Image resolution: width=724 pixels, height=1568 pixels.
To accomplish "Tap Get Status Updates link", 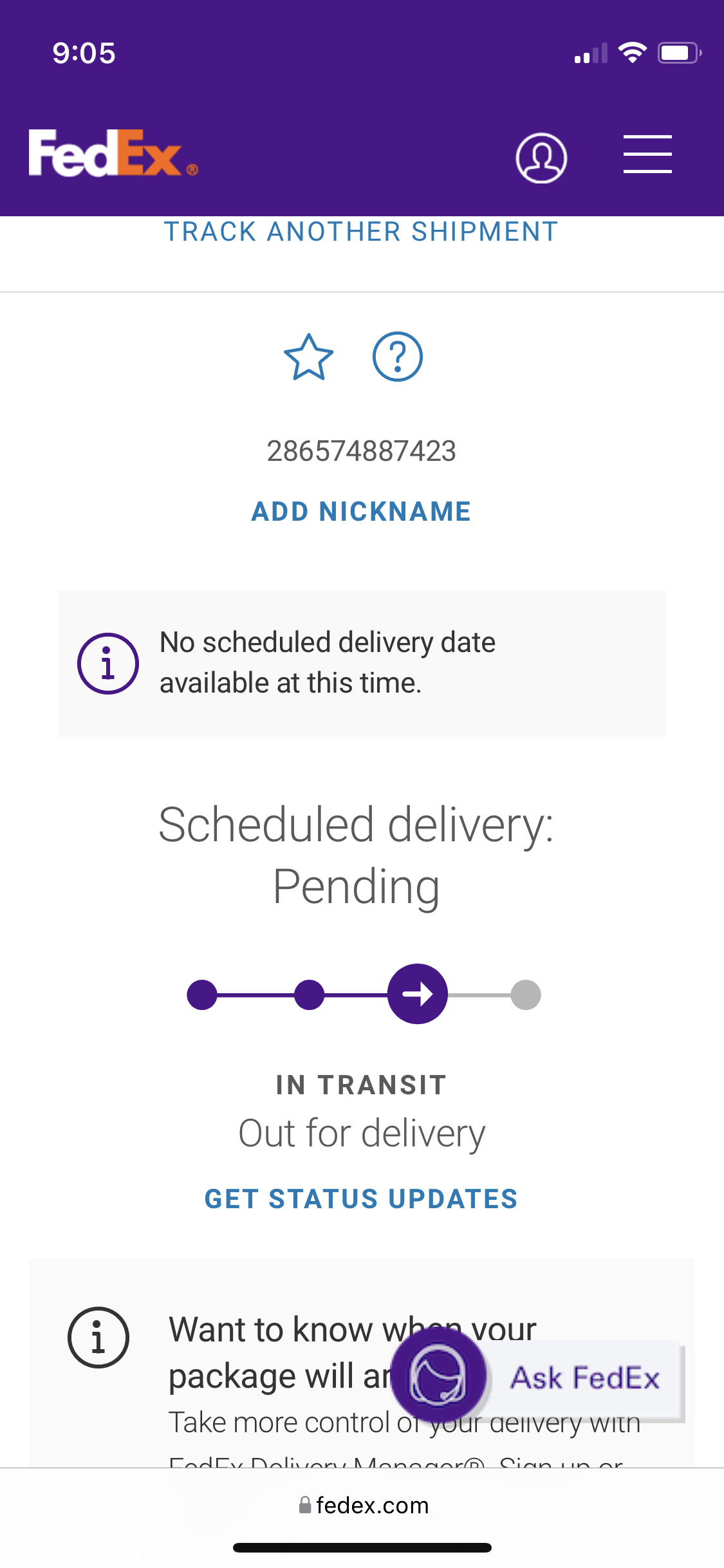I will [x=361, y=1199].
